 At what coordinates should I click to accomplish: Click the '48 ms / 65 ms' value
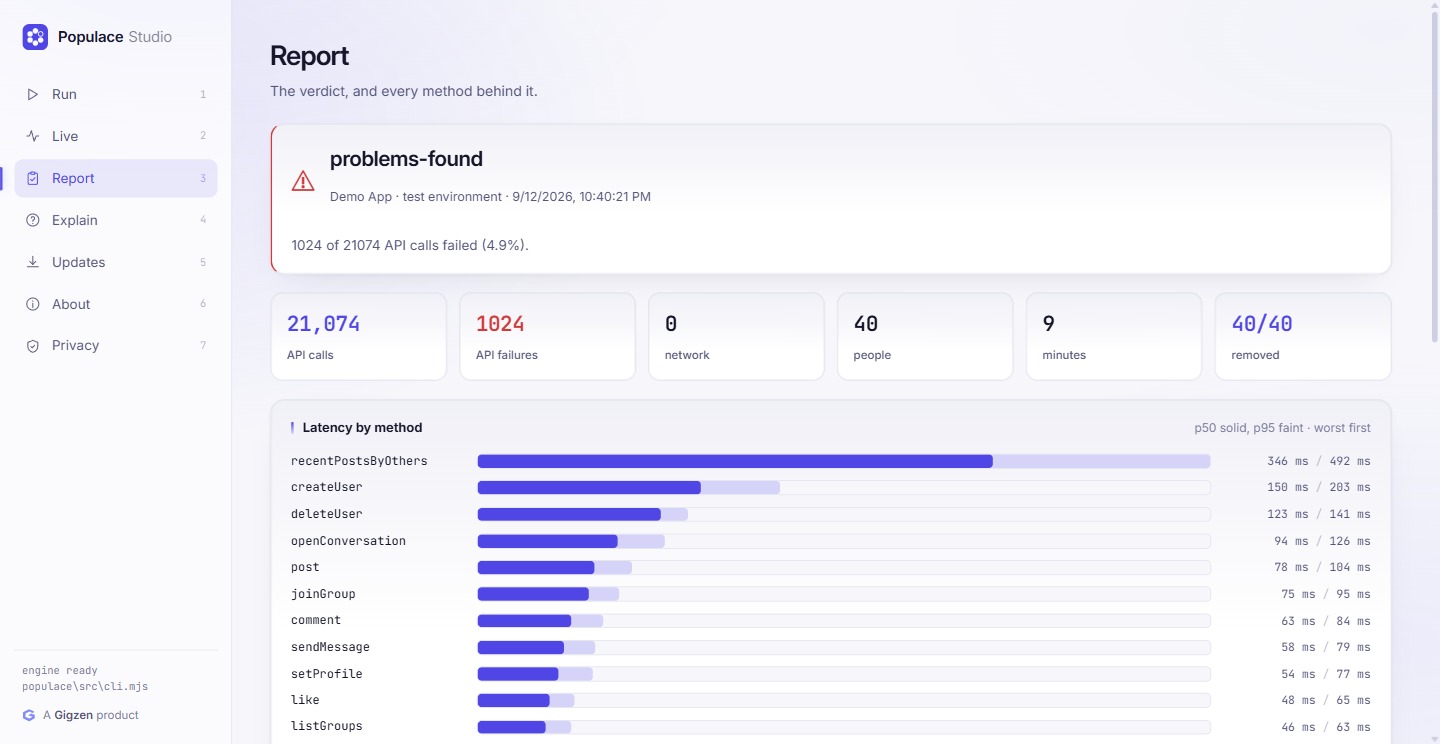click(x=1326, y=700)
